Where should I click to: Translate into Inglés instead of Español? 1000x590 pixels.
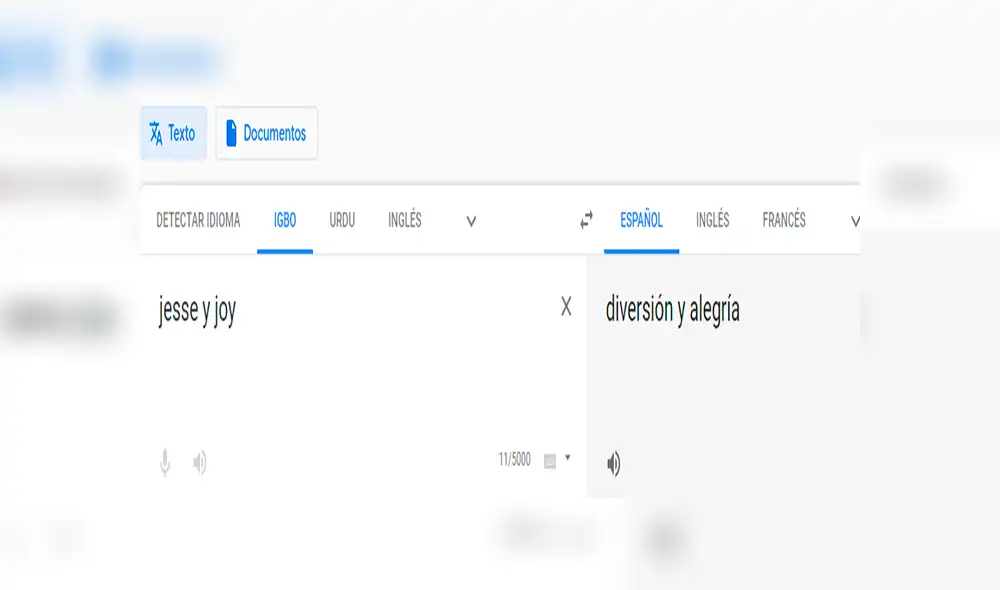(714, 221)
